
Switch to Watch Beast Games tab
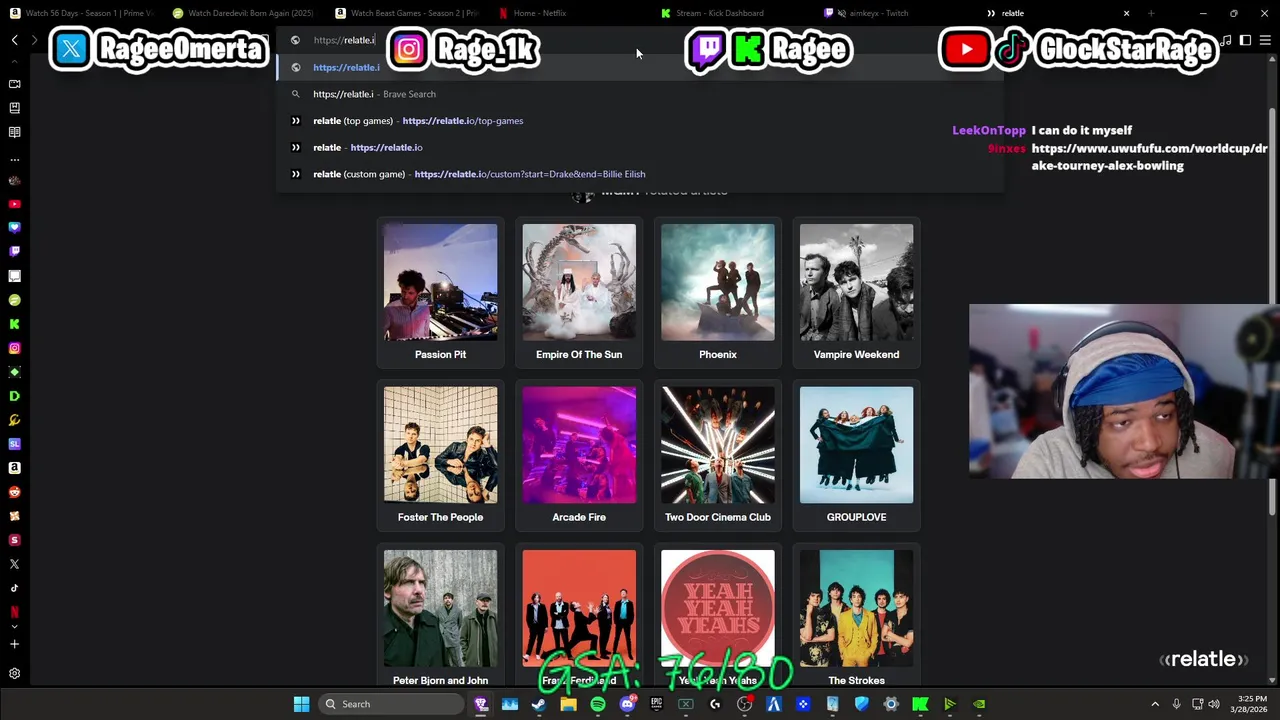point(406,13)
